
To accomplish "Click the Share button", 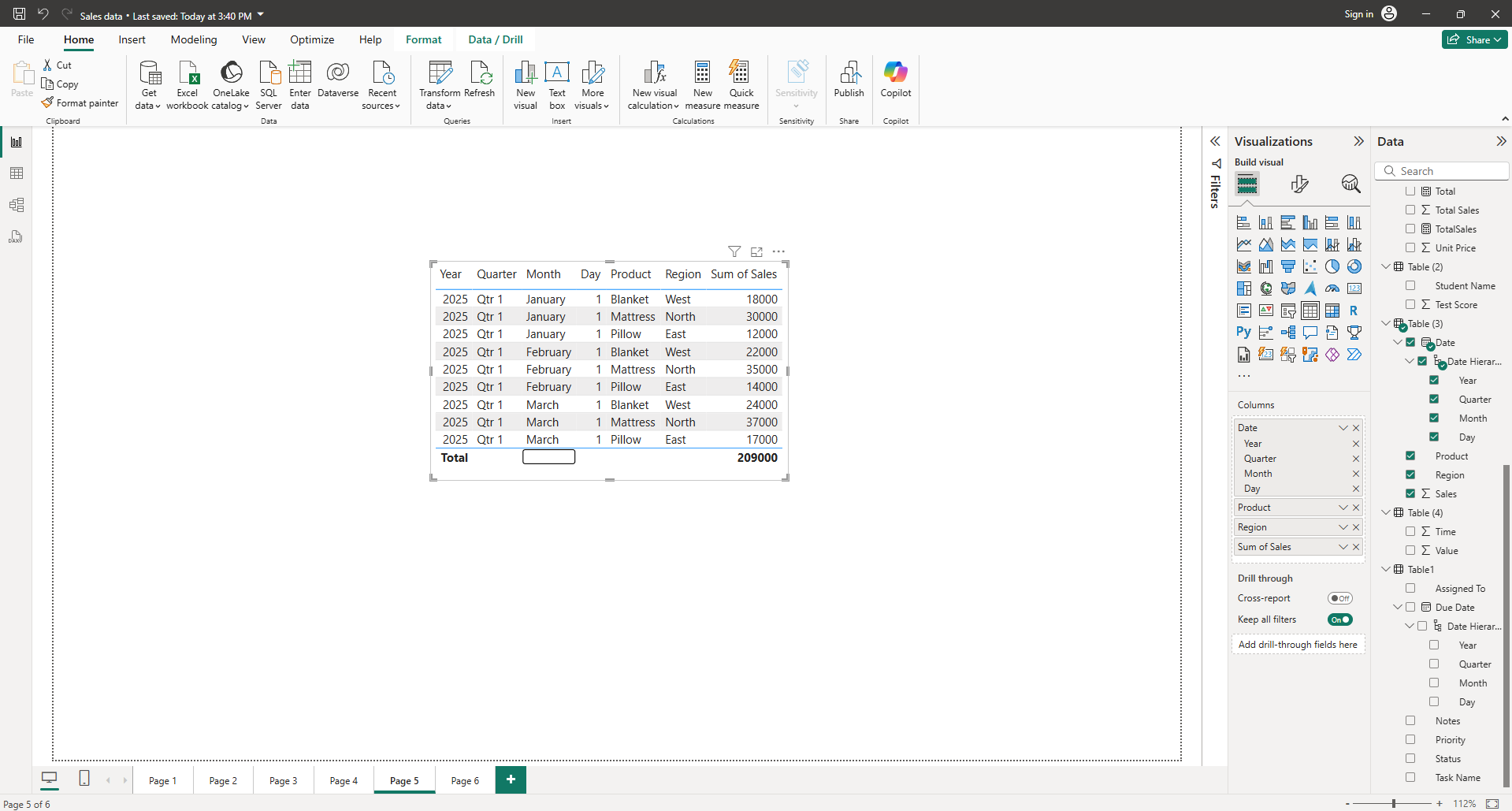I will click(1474, 39).
